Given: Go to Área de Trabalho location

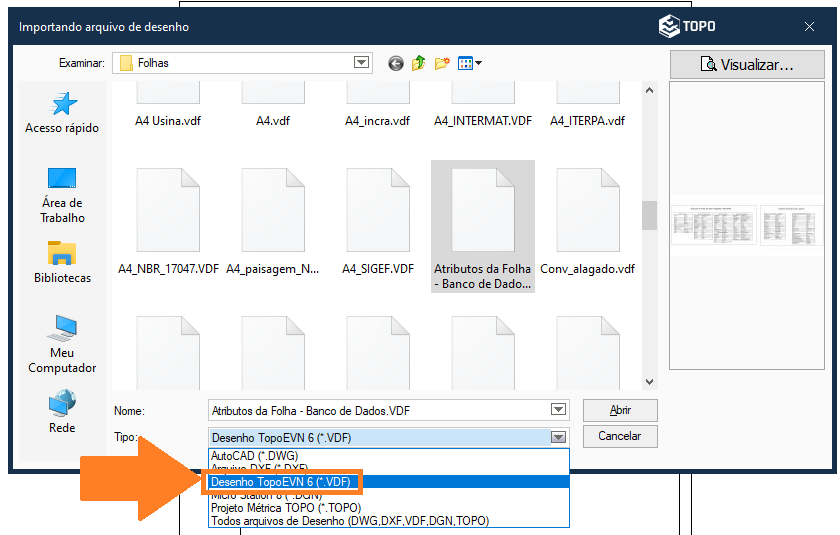Looking at the screenshot, I should tap(62, 194).
